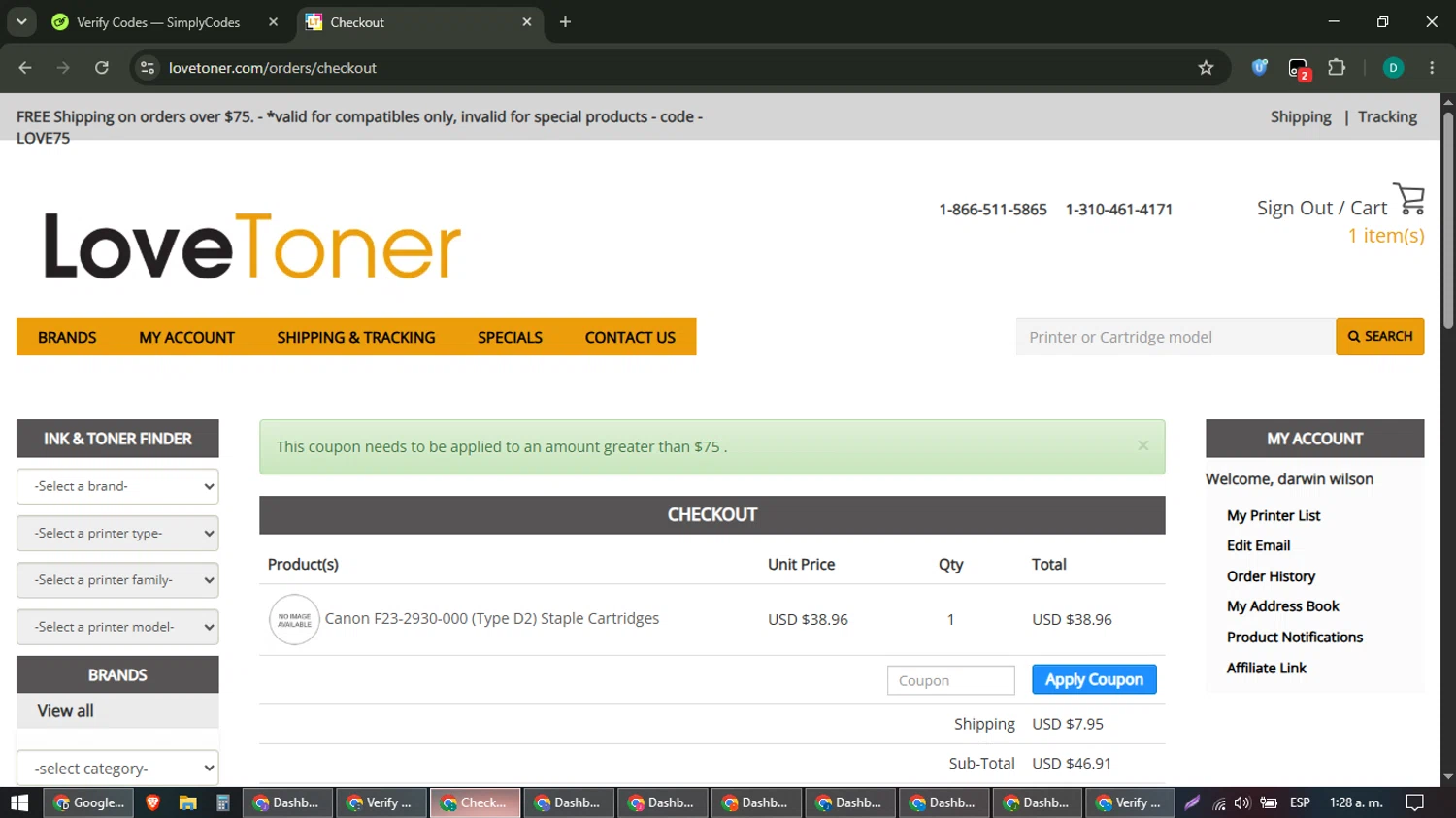
Task: Click the orange SEARCH button
Action: pyautogui.click(x=1379, y=337)
